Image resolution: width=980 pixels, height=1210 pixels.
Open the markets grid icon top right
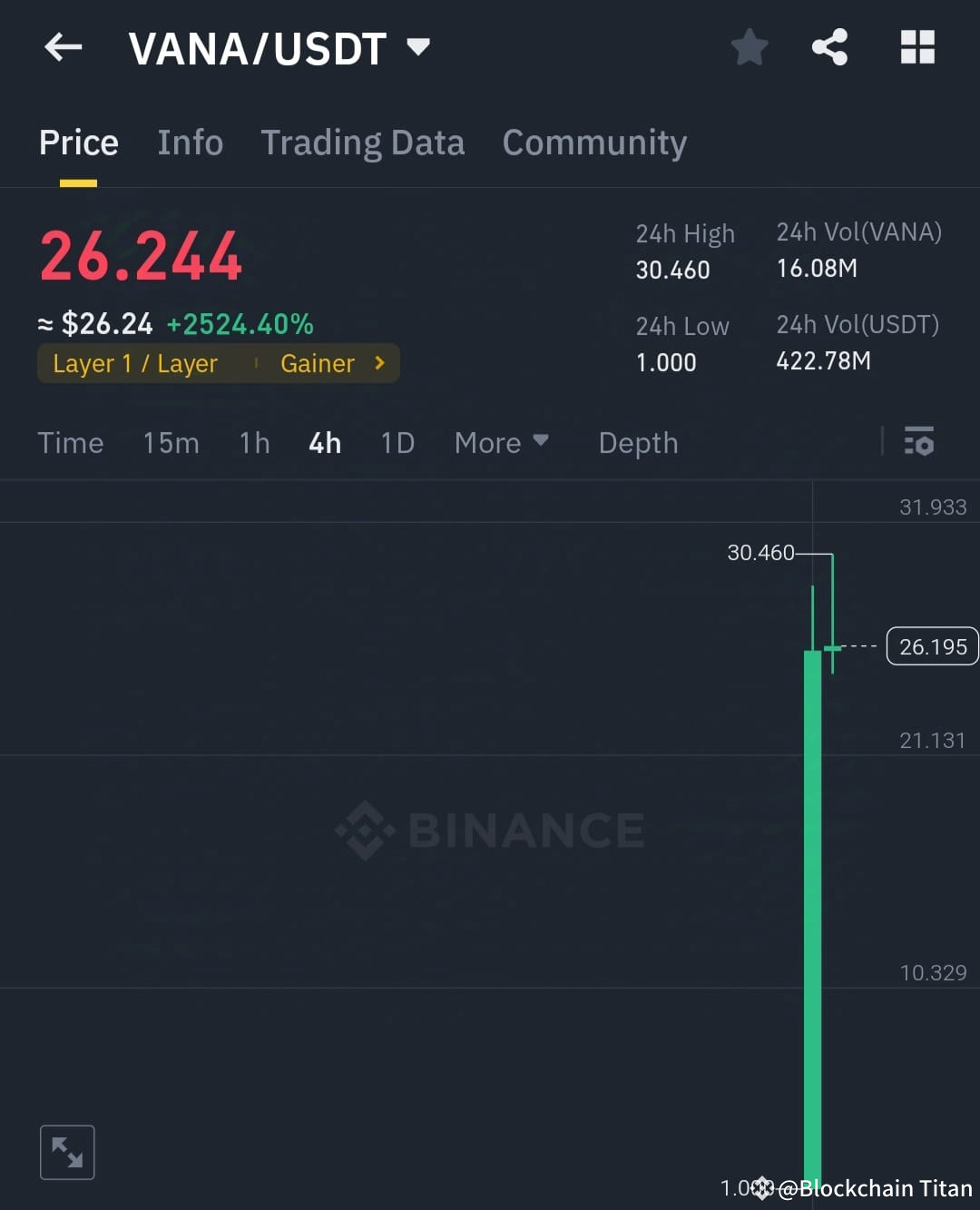(916, 48)
